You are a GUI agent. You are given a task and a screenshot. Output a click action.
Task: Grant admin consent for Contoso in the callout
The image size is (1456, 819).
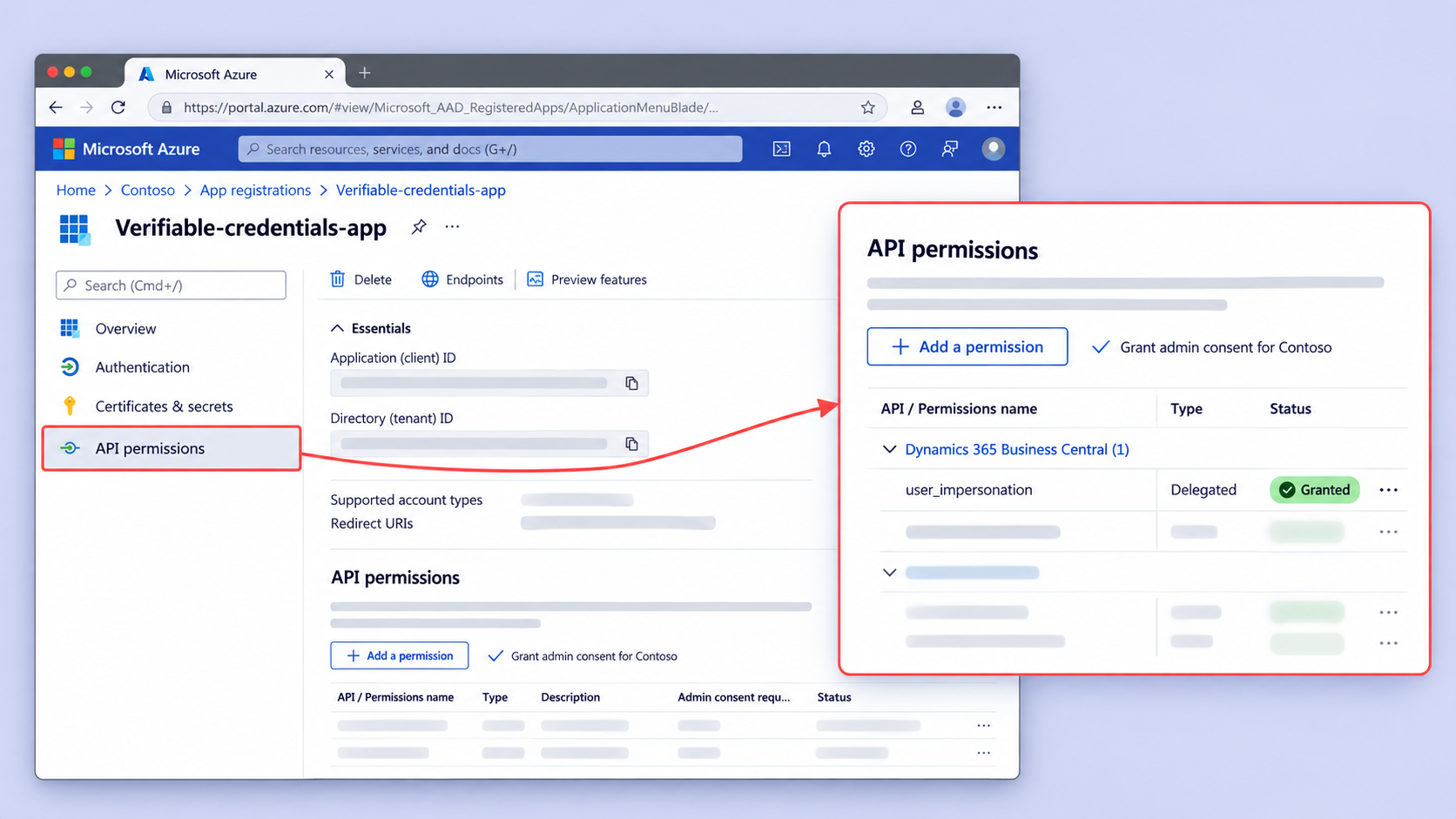coord(1211,347)
